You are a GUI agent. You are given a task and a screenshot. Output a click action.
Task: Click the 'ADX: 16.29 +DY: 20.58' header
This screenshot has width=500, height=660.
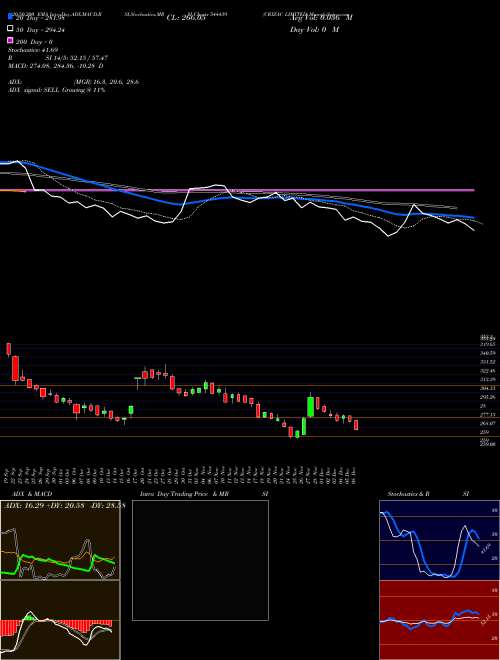coord(43,505)
